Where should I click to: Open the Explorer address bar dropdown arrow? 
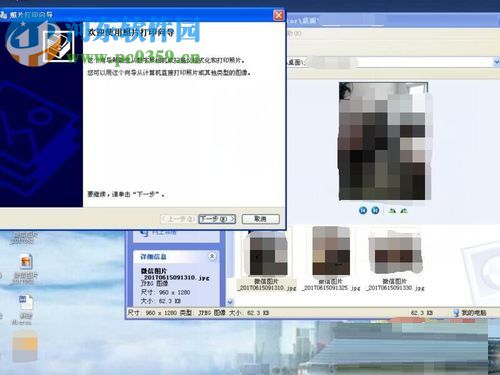click(x=496, y=62)
